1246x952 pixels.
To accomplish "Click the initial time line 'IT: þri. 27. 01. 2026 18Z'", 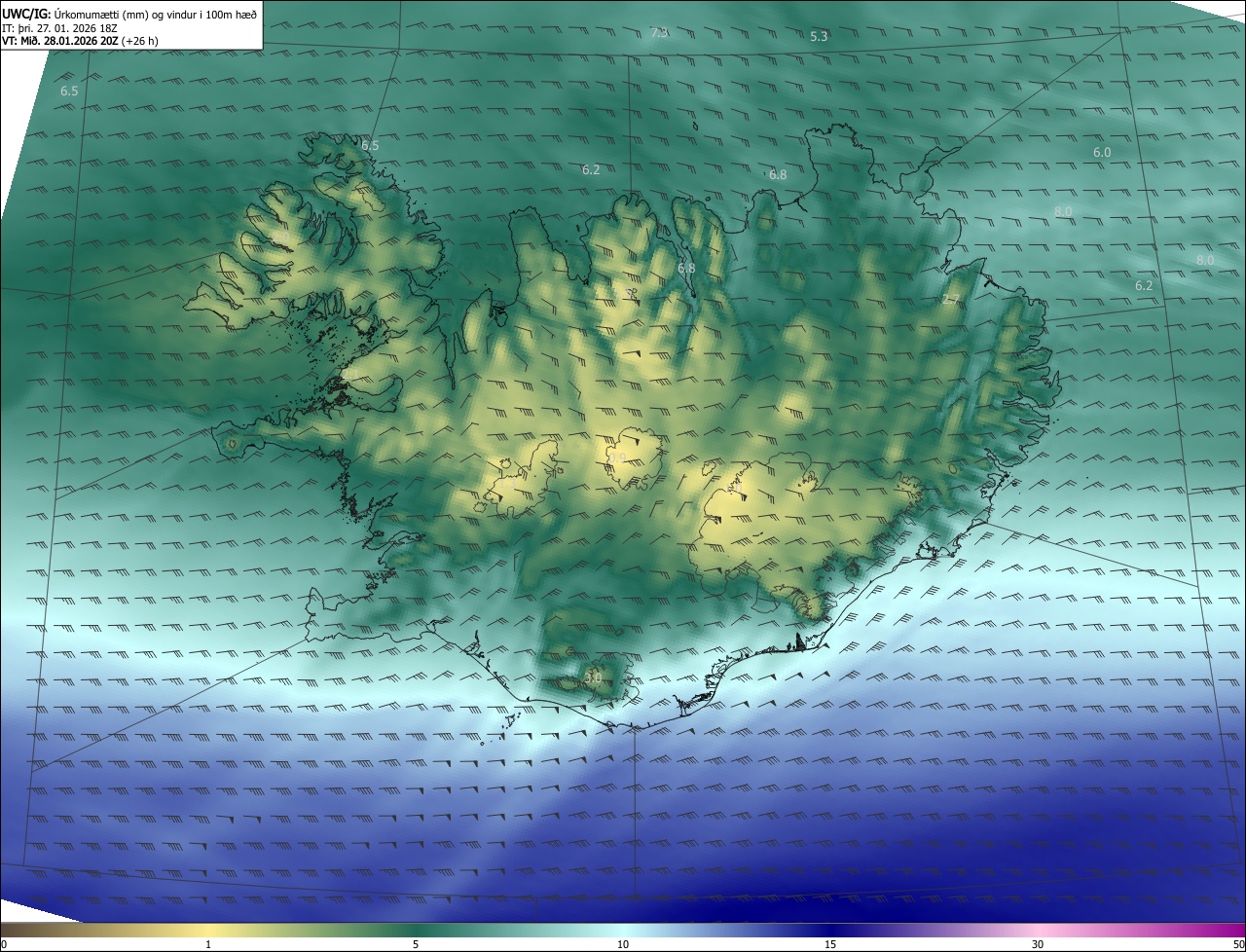I will click(61, 28).
